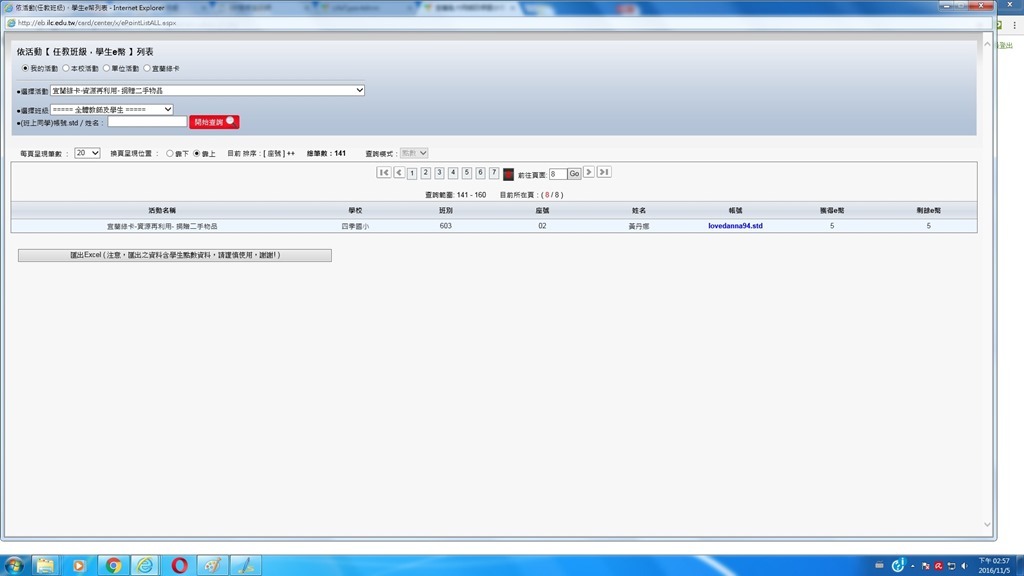Open results page 4
1024x576 pixels.
pos(453,173)
